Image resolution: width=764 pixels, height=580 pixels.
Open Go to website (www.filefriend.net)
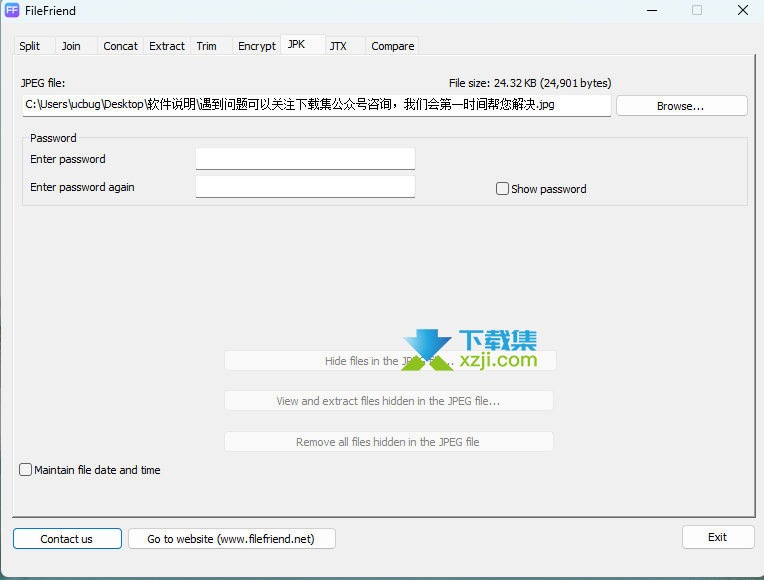pyautogui.click(x=231, y=539)
